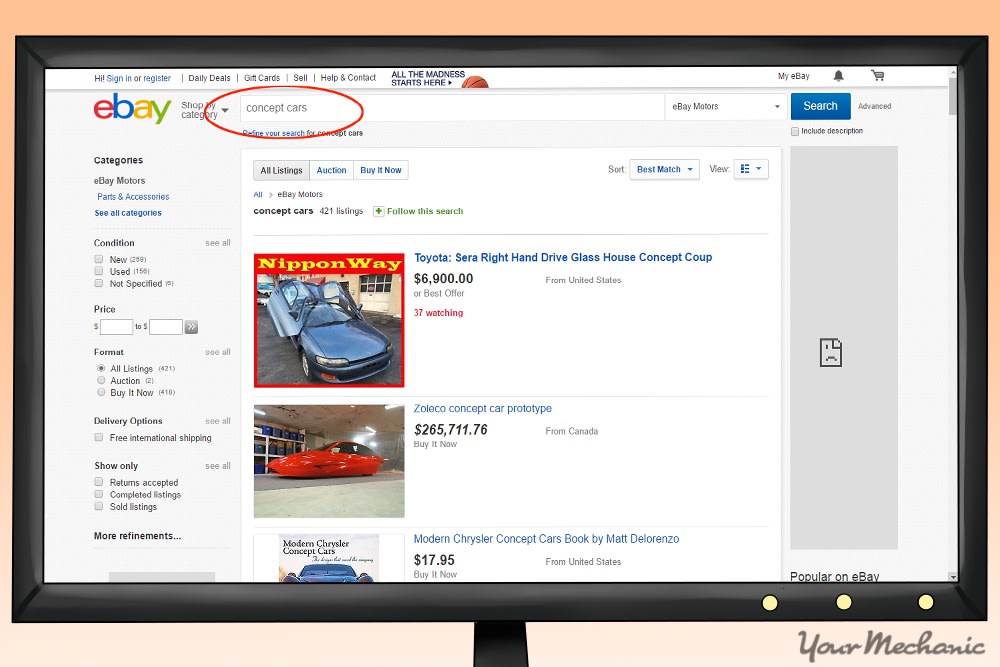
Task: Open Gift Cards in top menu
Action: 261,78
